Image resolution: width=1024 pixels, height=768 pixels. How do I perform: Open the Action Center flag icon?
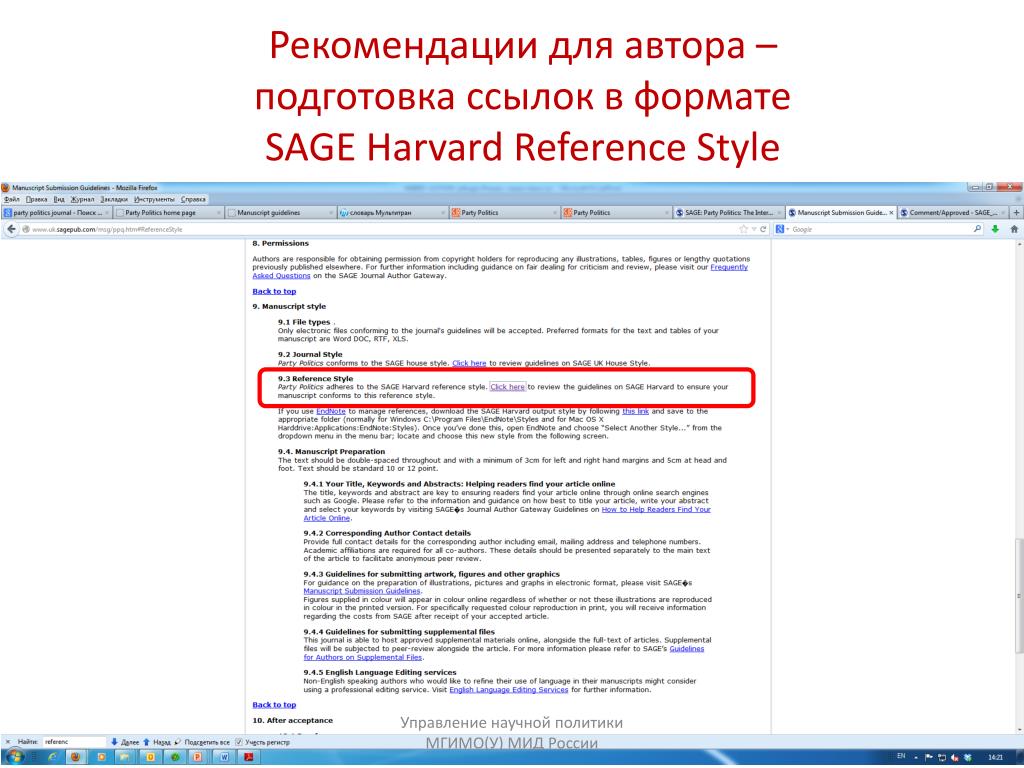(x=929, y=757)
